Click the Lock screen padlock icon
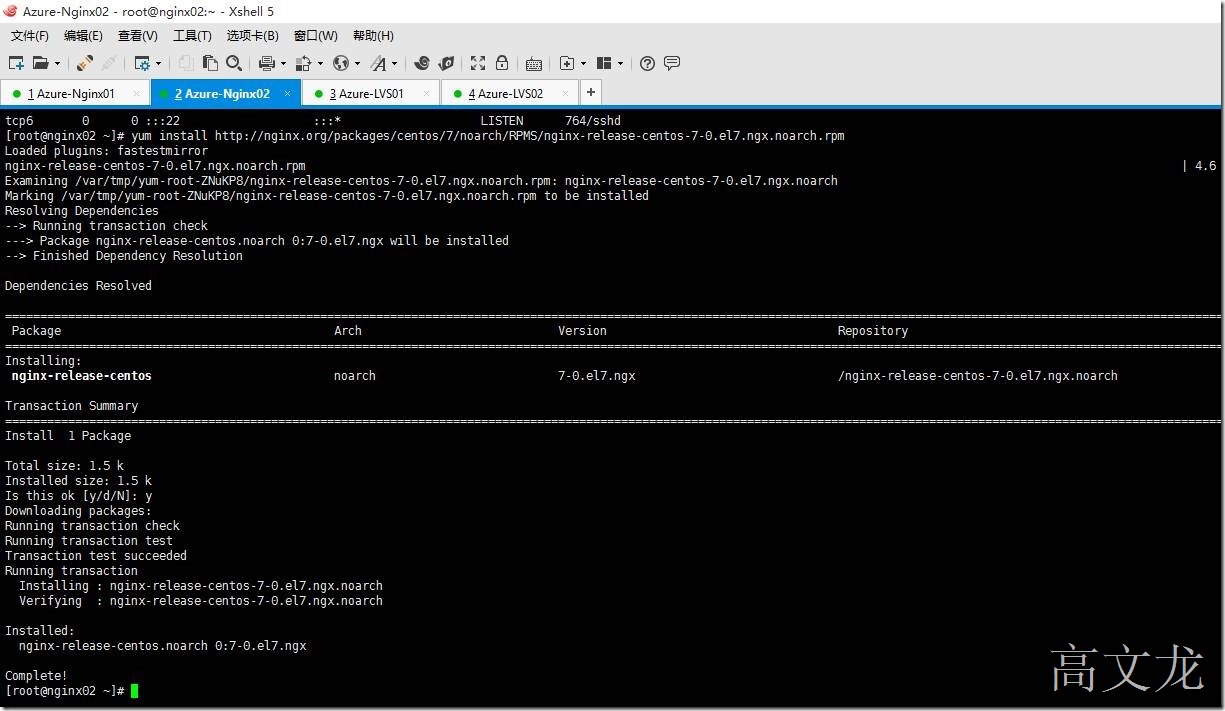 (x=502, y=63)
